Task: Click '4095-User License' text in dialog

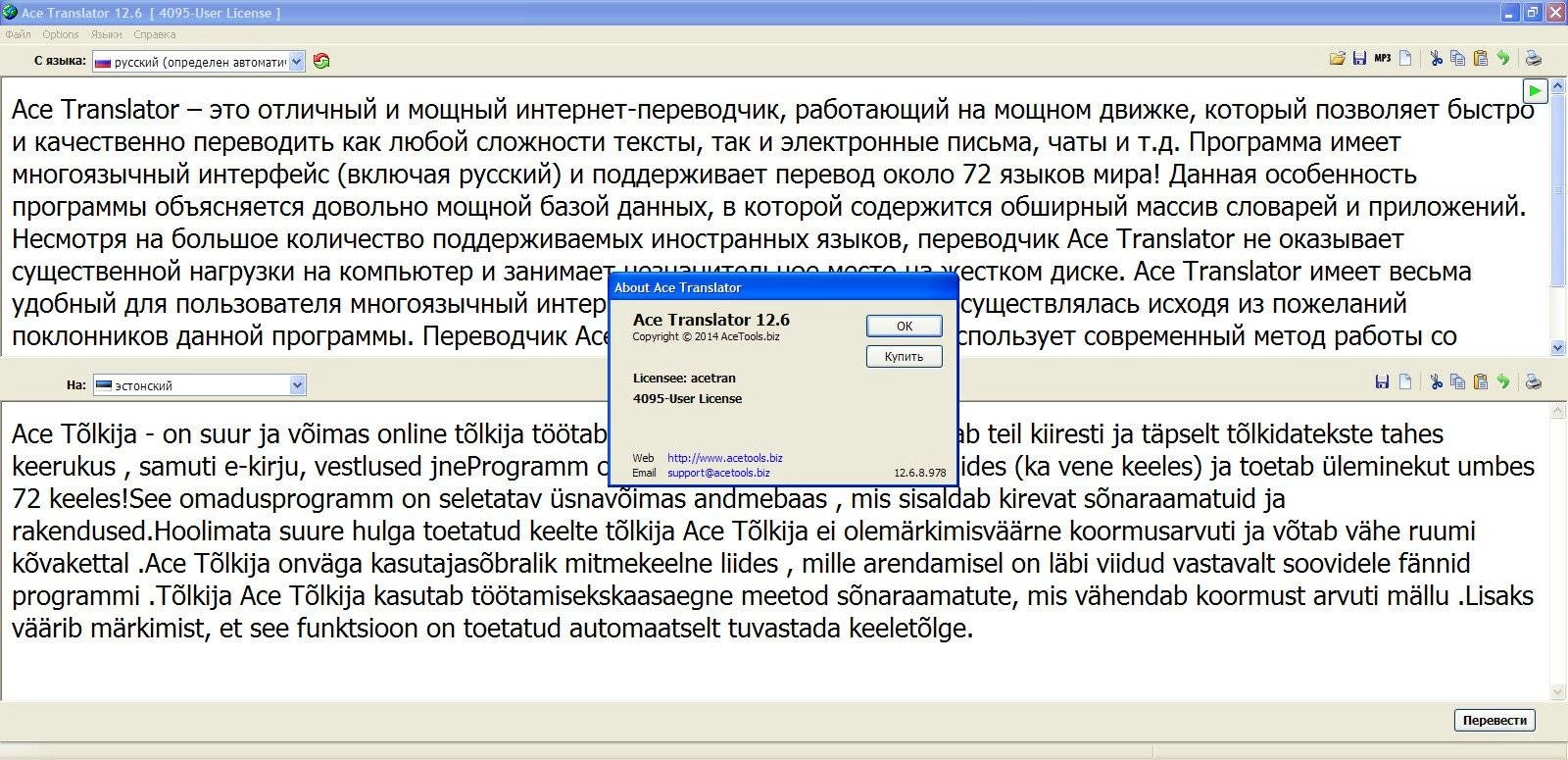Action: coord(687,398)
